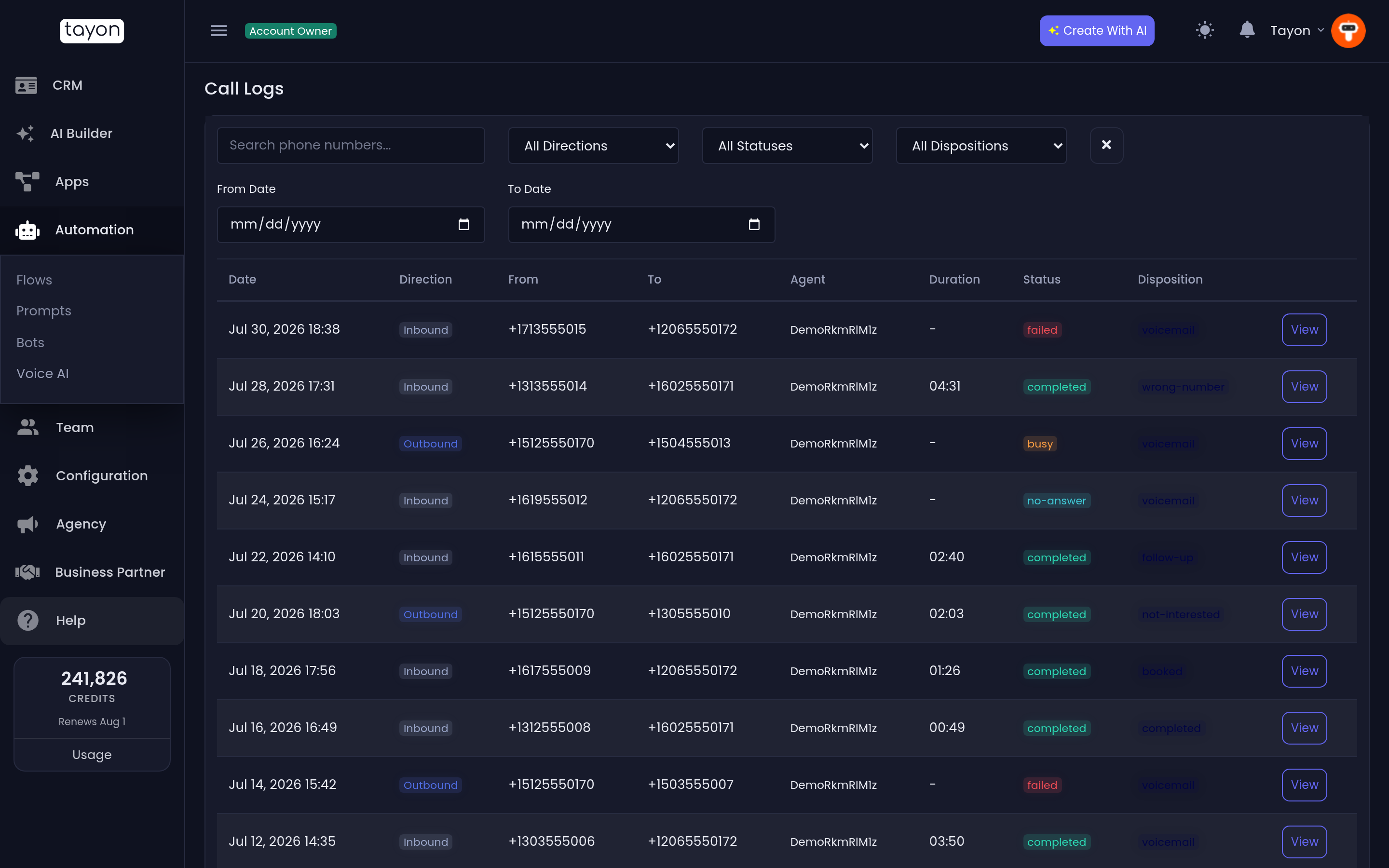The width and height of the screenshot is (1389, 868).
Task: Open the Bots submenu item
Action: (30, 342)
